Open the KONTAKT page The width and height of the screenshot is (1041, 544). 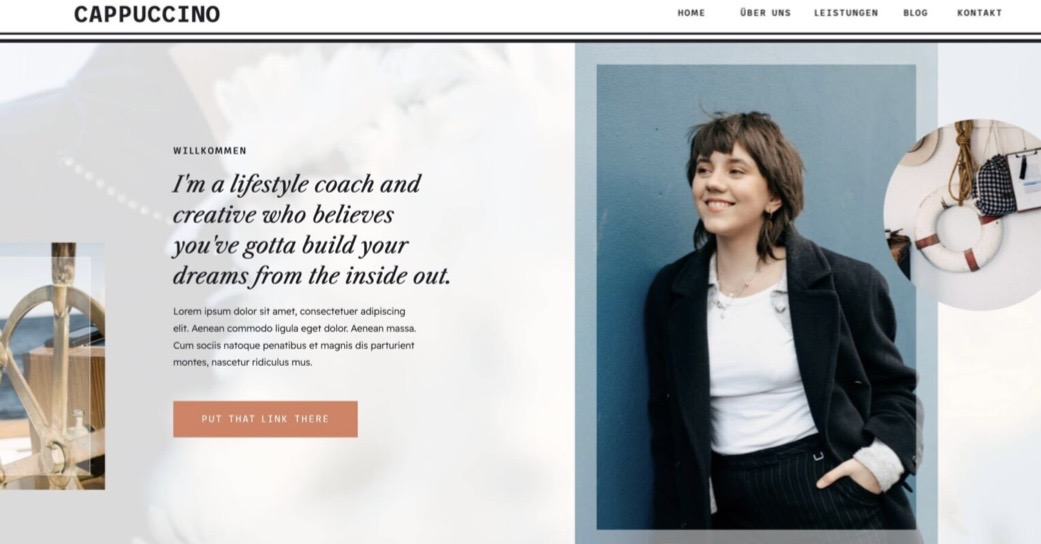pyautogui.click(x=979, y=13)
